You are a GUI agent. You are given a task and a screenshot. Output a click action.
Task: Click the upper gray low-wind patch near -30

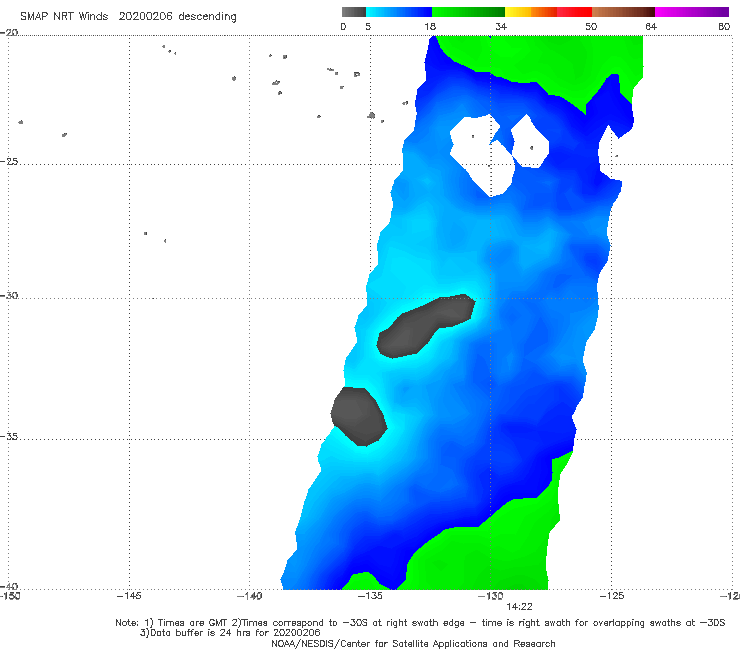pos(425,326)
